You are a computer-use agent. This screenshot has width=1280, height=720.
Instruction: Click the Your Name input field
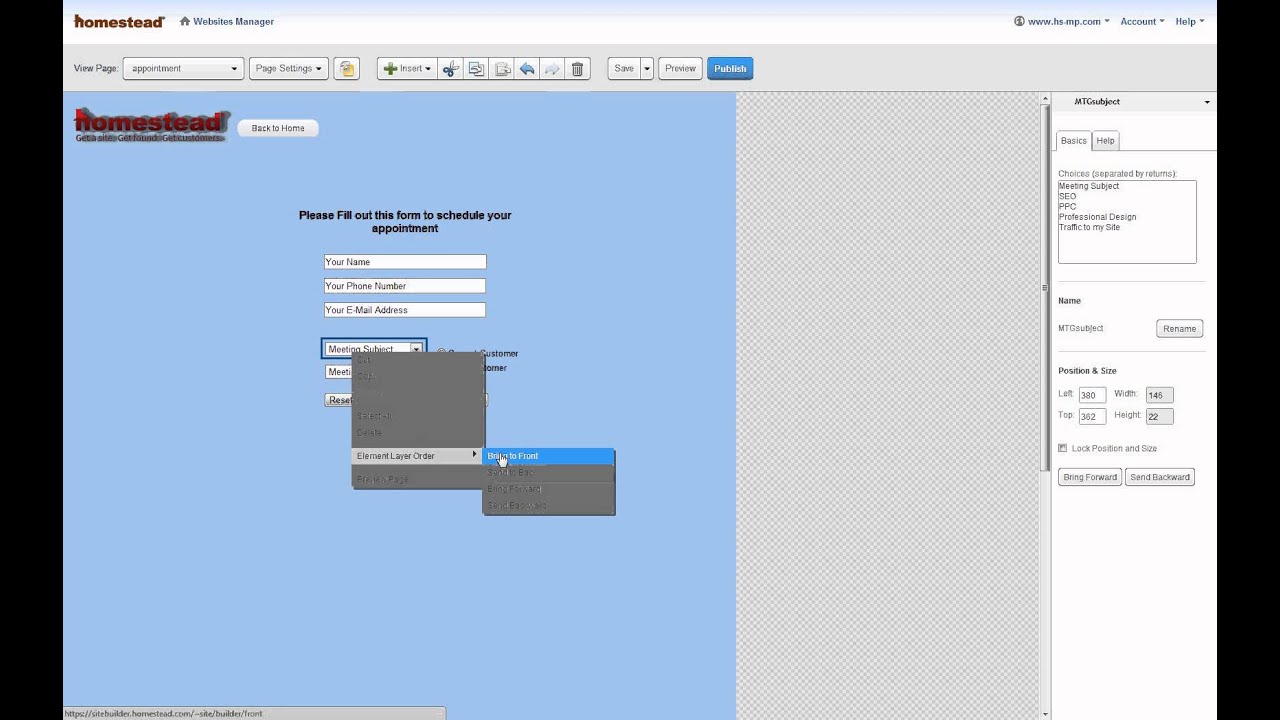click(405, 262)
